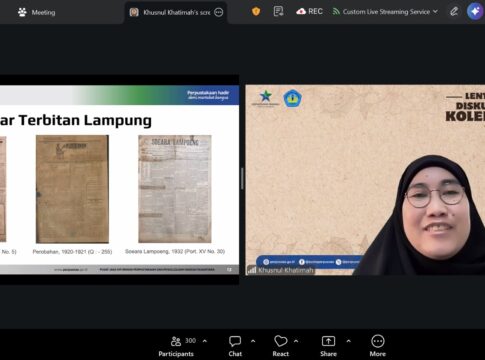Click the 'Soeara Lampoeng, 1932' caption

175,251
